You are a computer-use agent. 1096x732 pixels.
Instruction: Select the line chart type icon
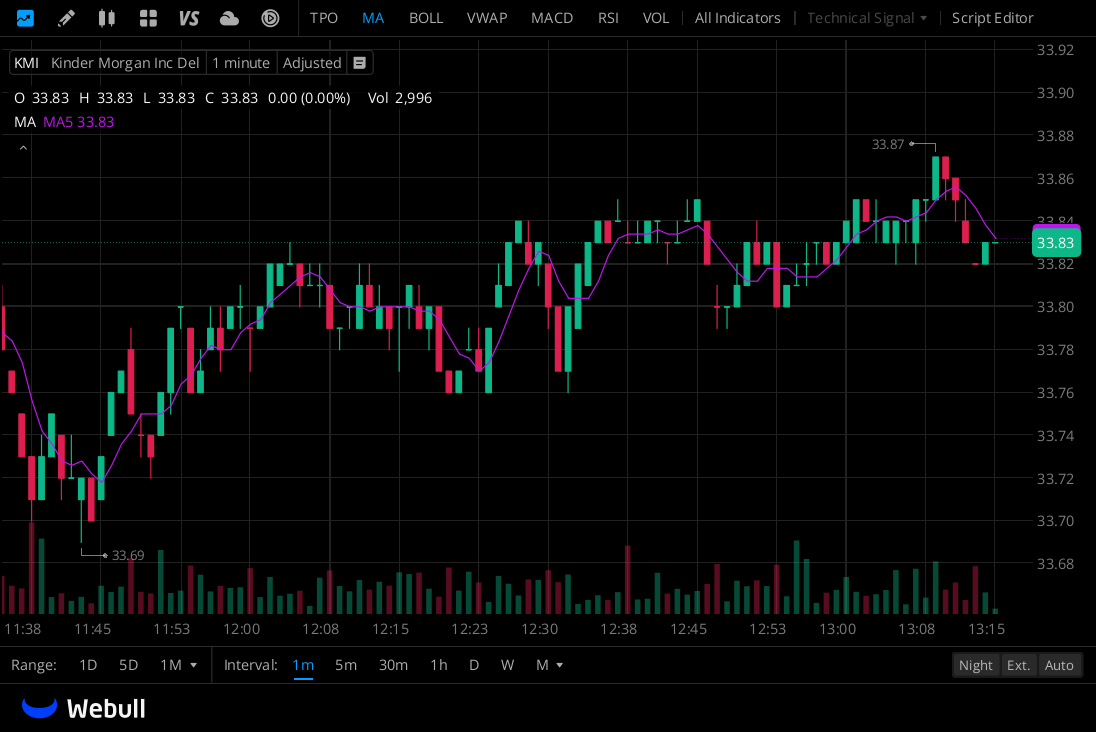25,18
